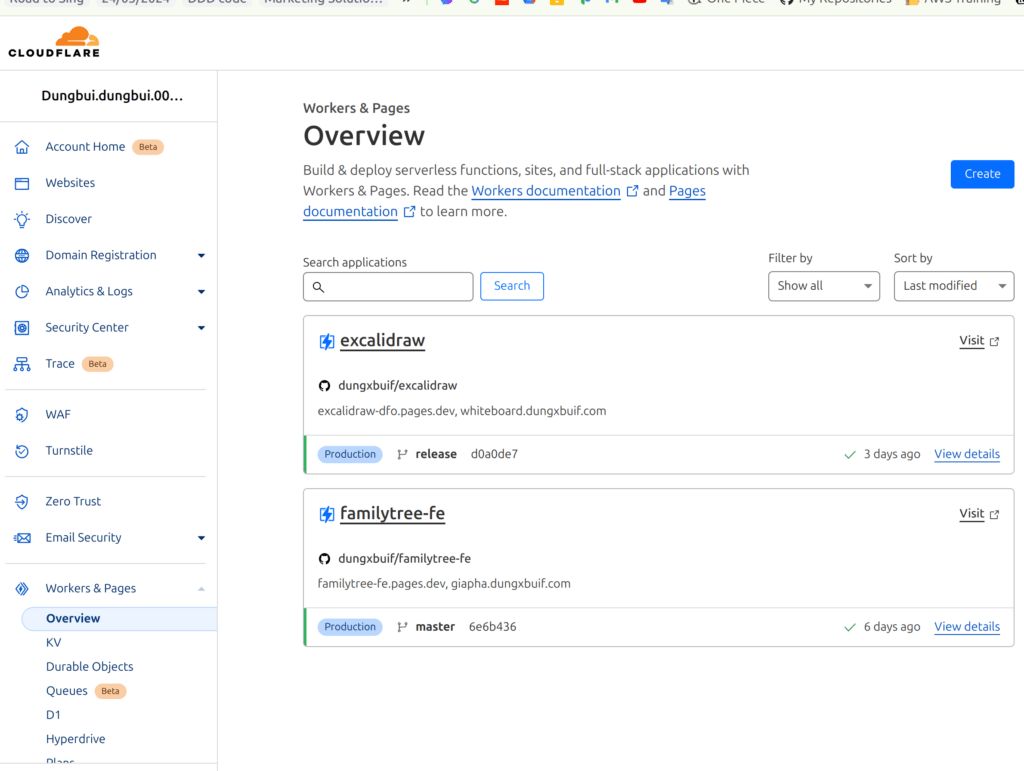Click the branch icon beside release
Screen dimensions: 1024x771
(x=402, y=454)
